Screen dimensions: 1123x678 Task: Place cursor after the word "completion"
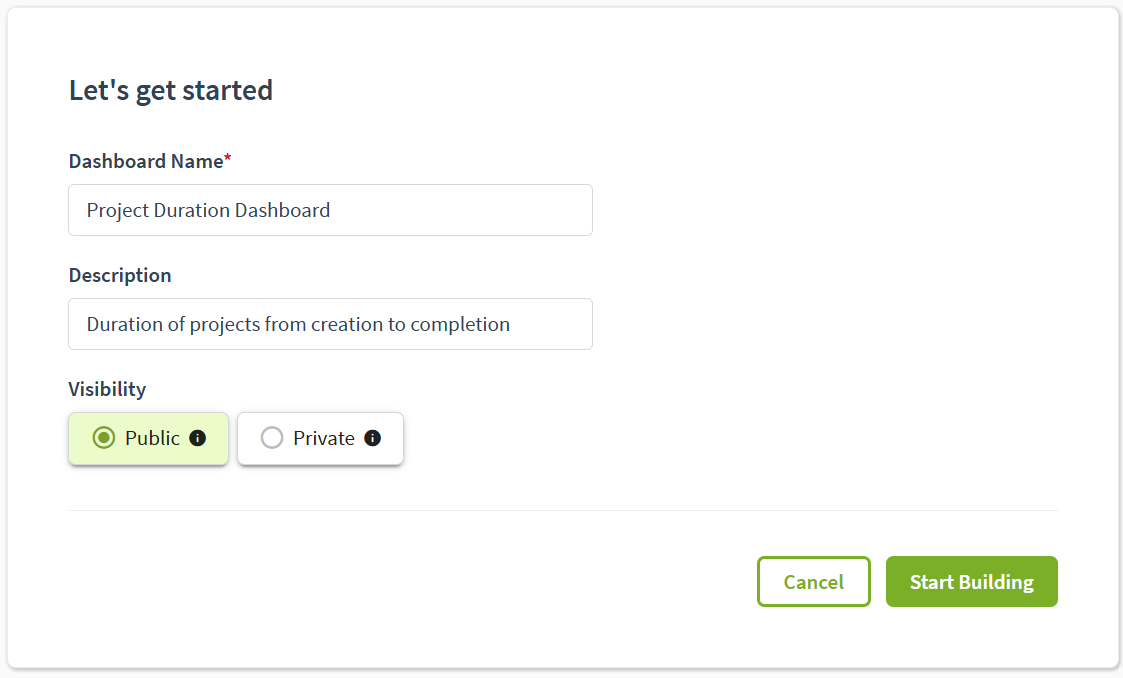pyautogui.click(x=512, y=324)
